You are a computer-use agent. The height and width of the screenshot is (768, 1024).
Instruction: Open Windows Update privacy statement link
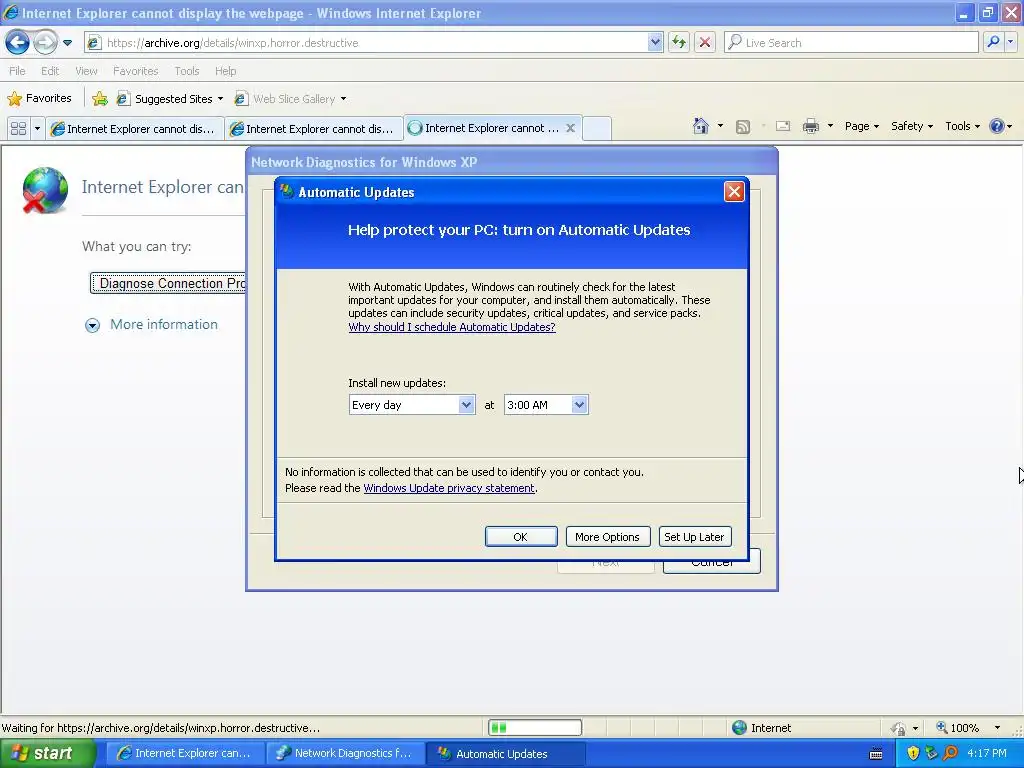tap(449, 488)
